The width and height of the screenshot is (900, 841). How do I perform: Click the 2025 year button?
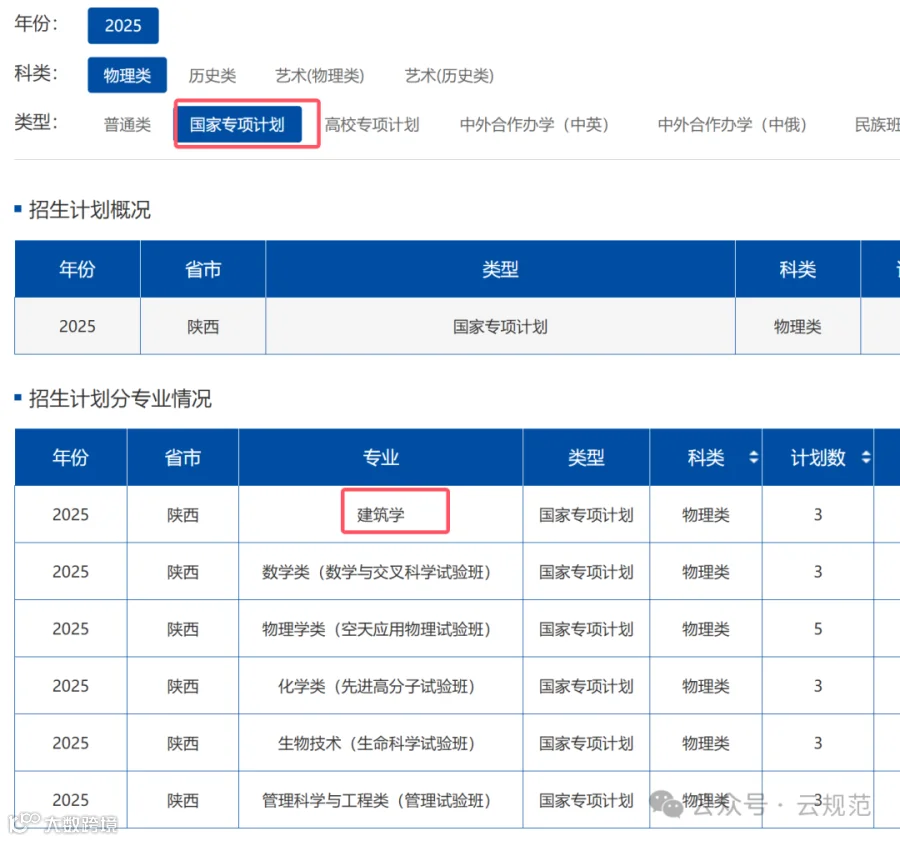[123, 25]
